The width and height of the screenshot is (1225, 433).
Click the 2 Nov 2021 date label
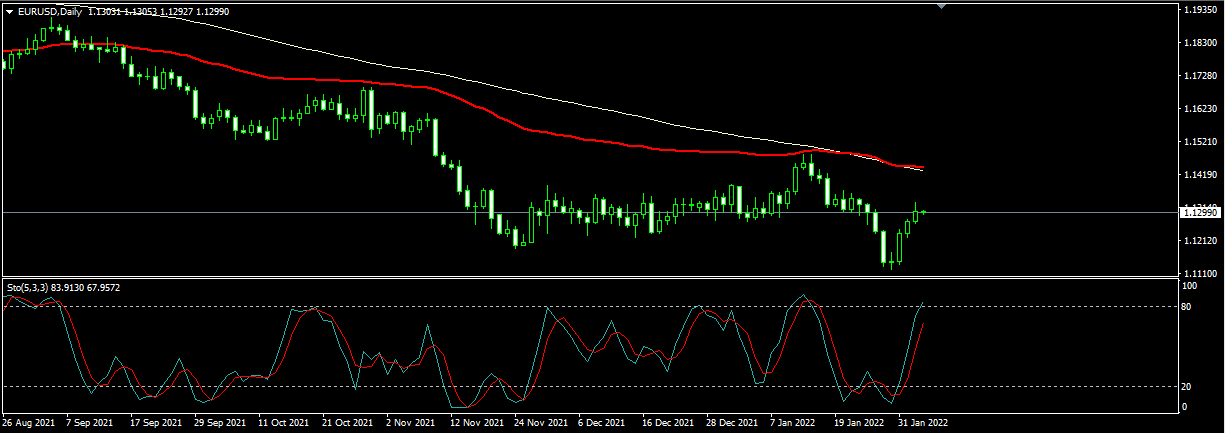[x=410, y=423]
